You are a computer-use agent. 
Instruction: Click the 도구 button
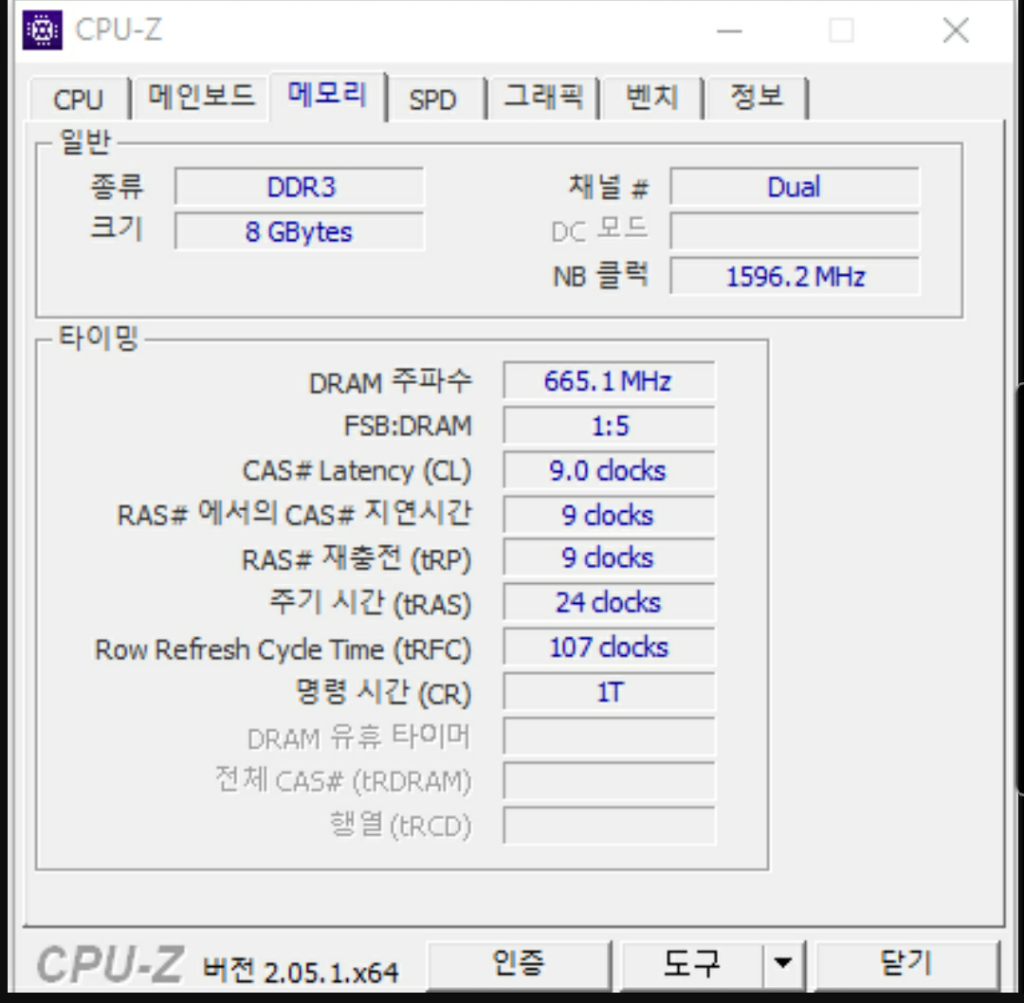(x=691, y=964)
